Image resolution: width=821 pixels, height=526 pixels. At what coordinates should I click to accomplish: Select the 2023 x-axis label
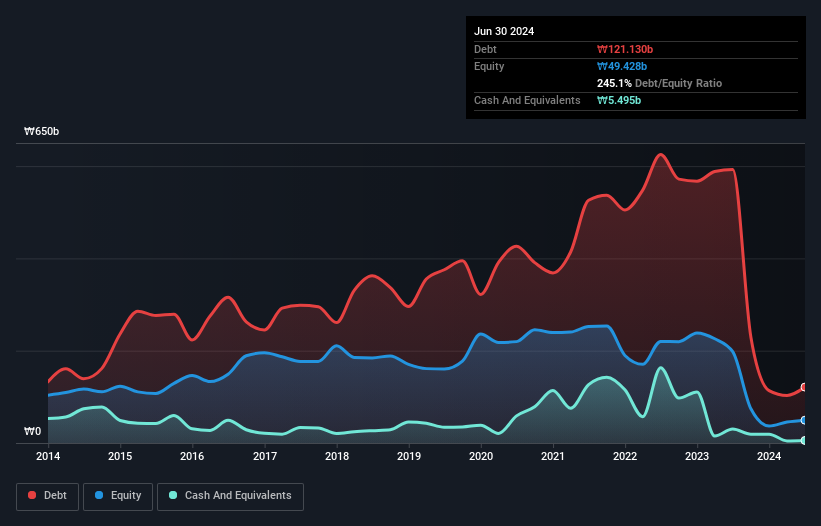coord(697,456)
